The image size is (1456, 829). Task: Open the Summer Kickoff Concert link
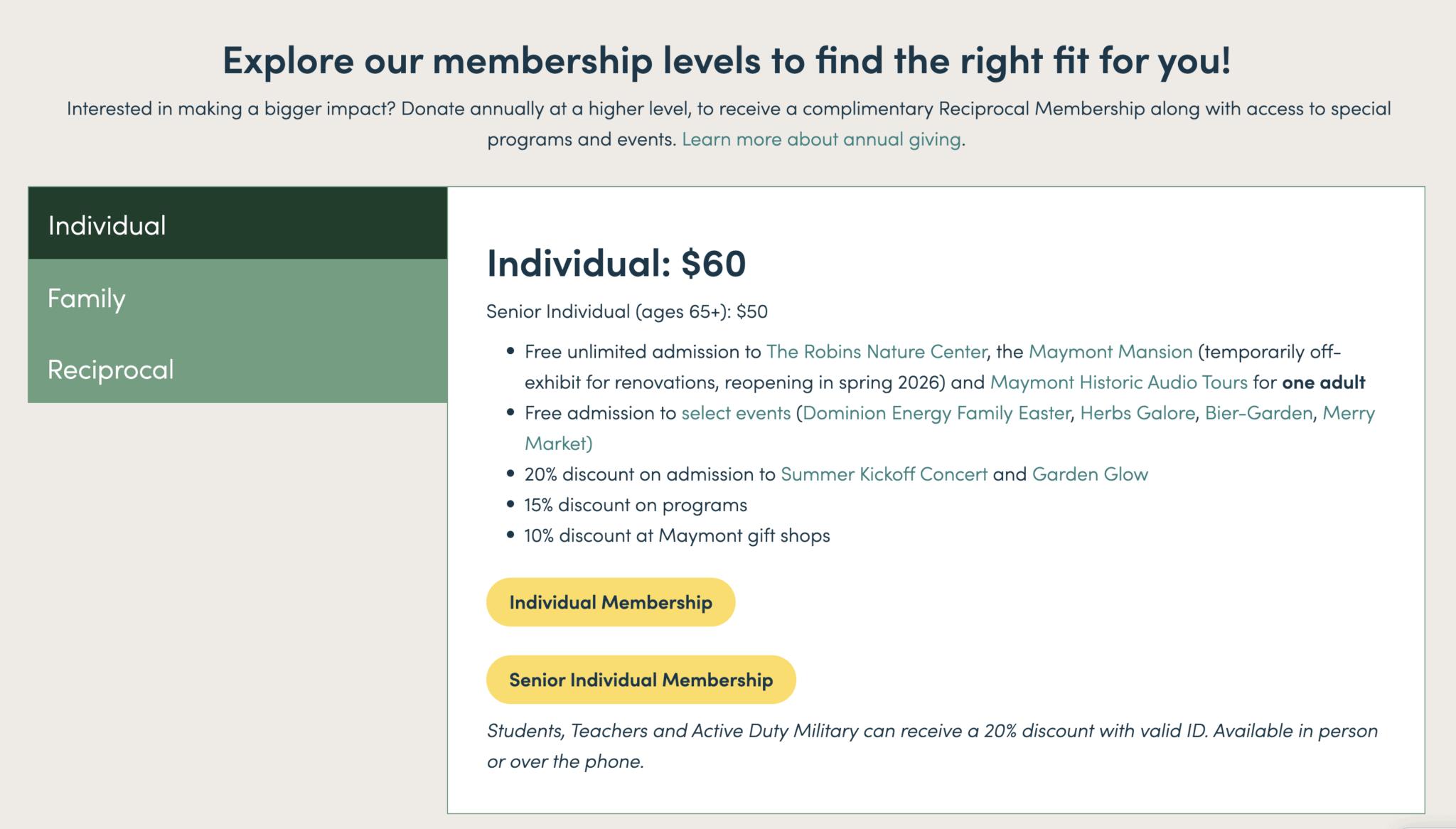point(884,474)
